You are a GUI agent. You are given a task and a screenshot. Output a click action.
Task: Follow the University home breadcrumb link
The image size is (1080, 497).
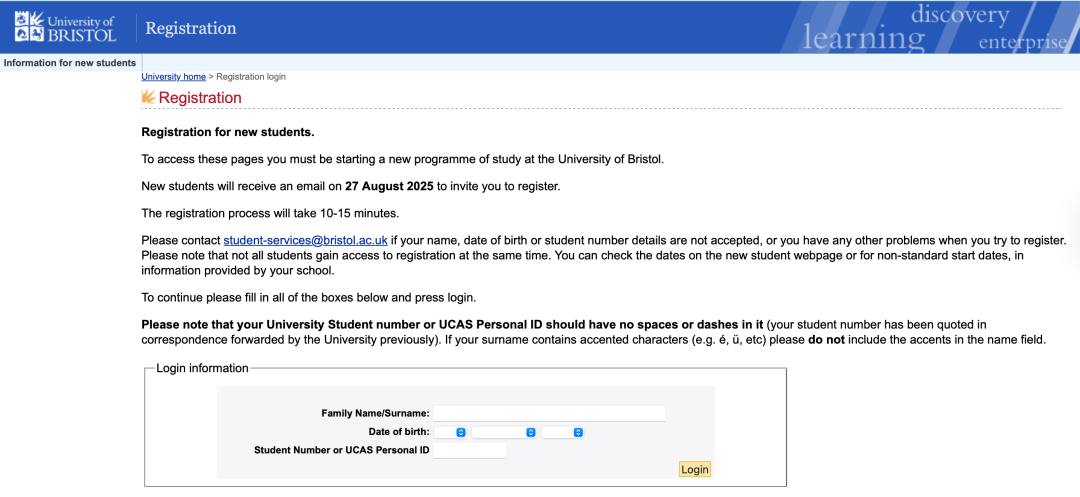coord(174,76)
